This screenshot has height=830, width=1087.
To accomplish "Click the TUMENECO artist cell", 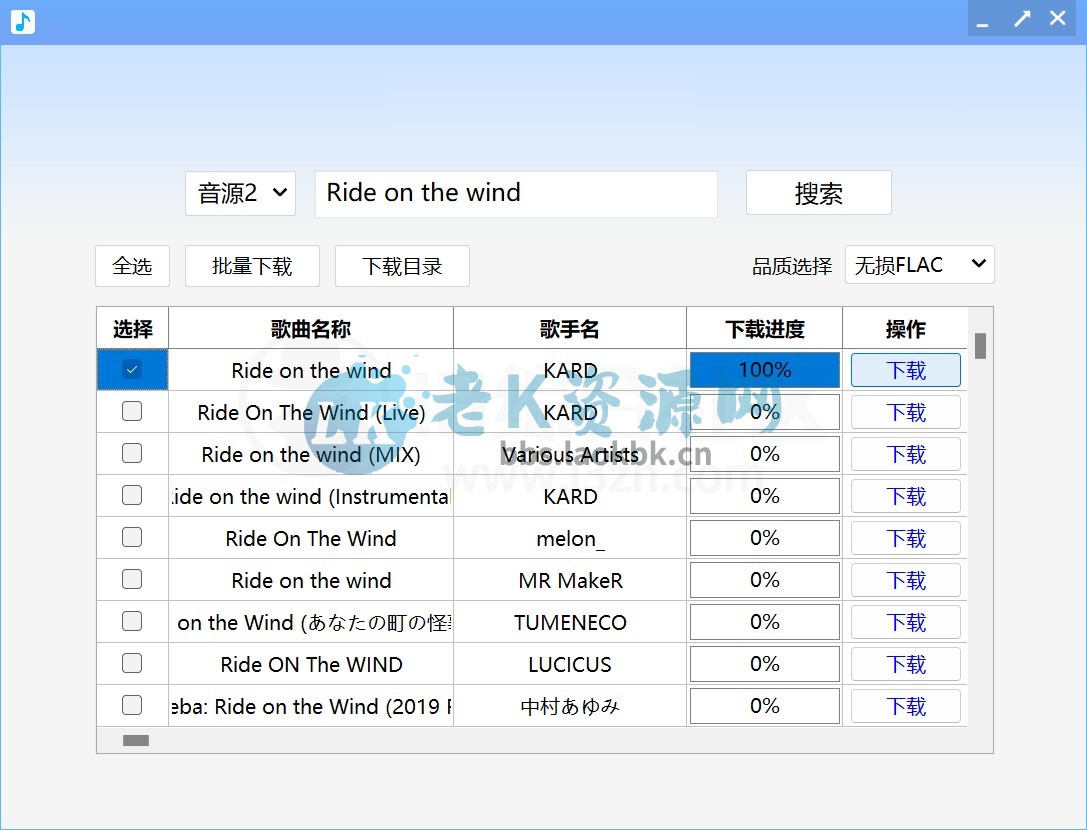I will pos(570,623).
